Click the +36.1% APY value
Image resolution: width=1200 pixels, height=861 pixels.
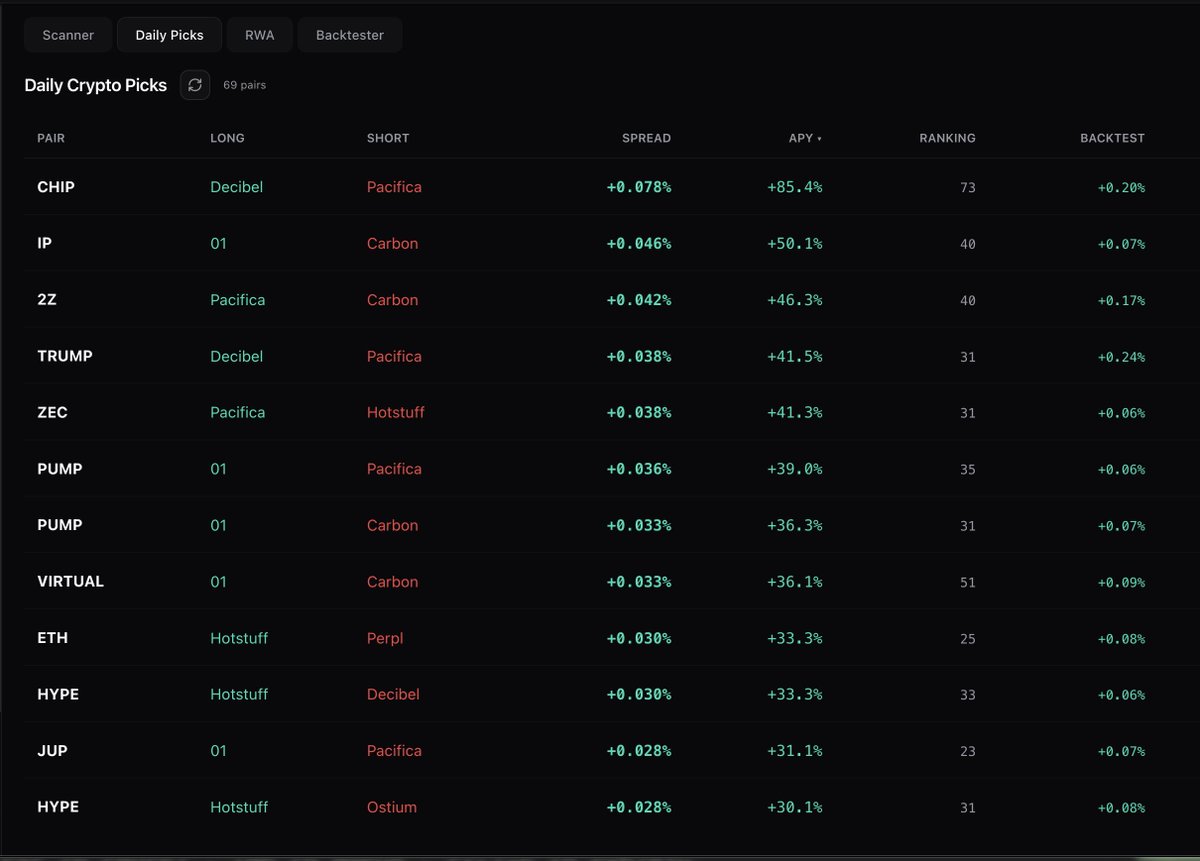tap(795, 581)
